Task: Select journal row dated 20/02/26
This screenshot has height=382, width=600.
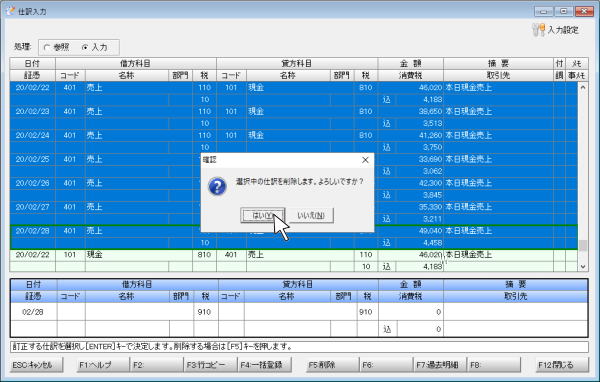Action: (x=293, y=189)
